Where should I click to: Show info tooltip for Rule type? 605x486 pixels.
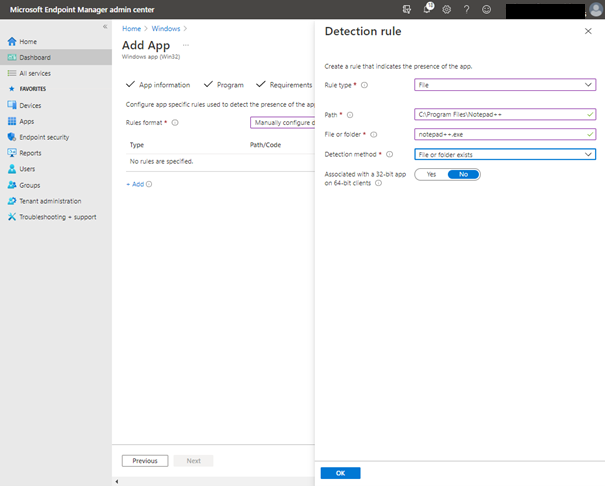[x=364, y=85]
